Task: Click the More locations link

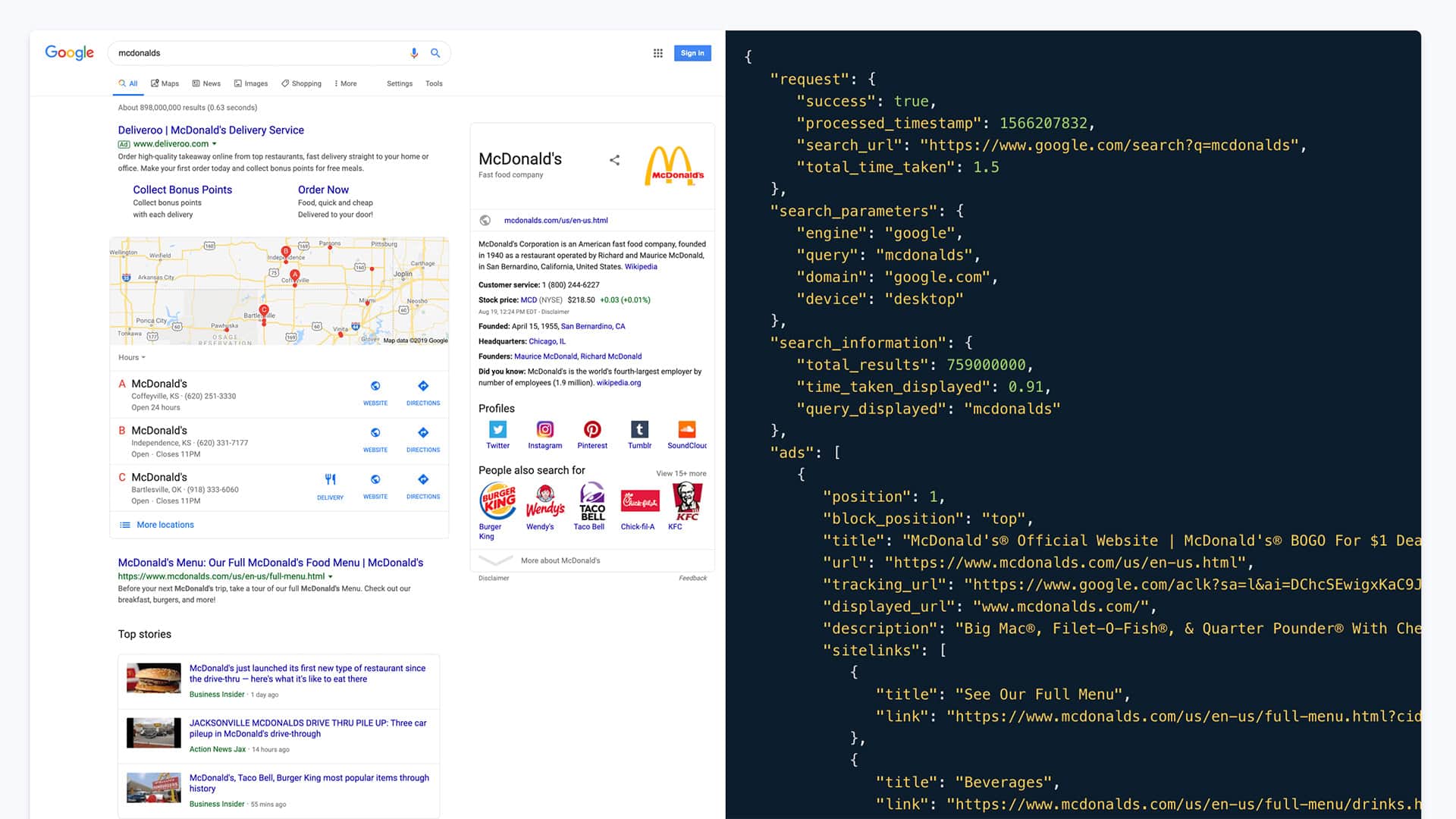Action: pos(165,525)
